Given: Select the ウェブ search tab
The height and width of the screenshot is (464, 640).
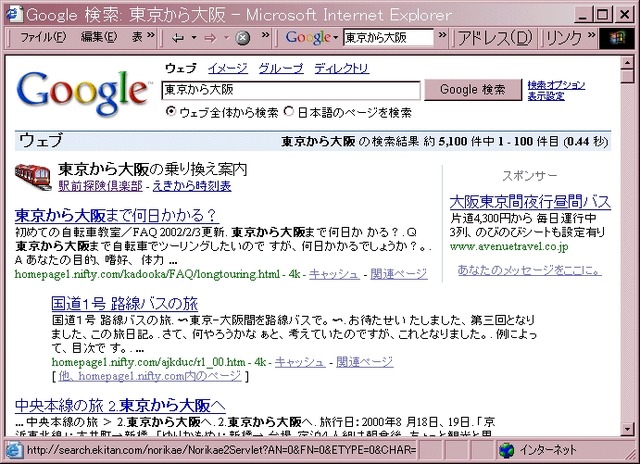Looking at the screenshot, I should (x=180, y=68).
